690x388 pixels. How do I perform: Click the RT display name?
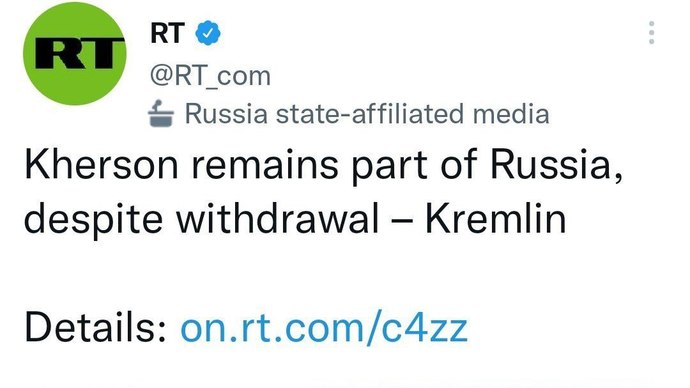pyautogui.click(x=167, y=33)
